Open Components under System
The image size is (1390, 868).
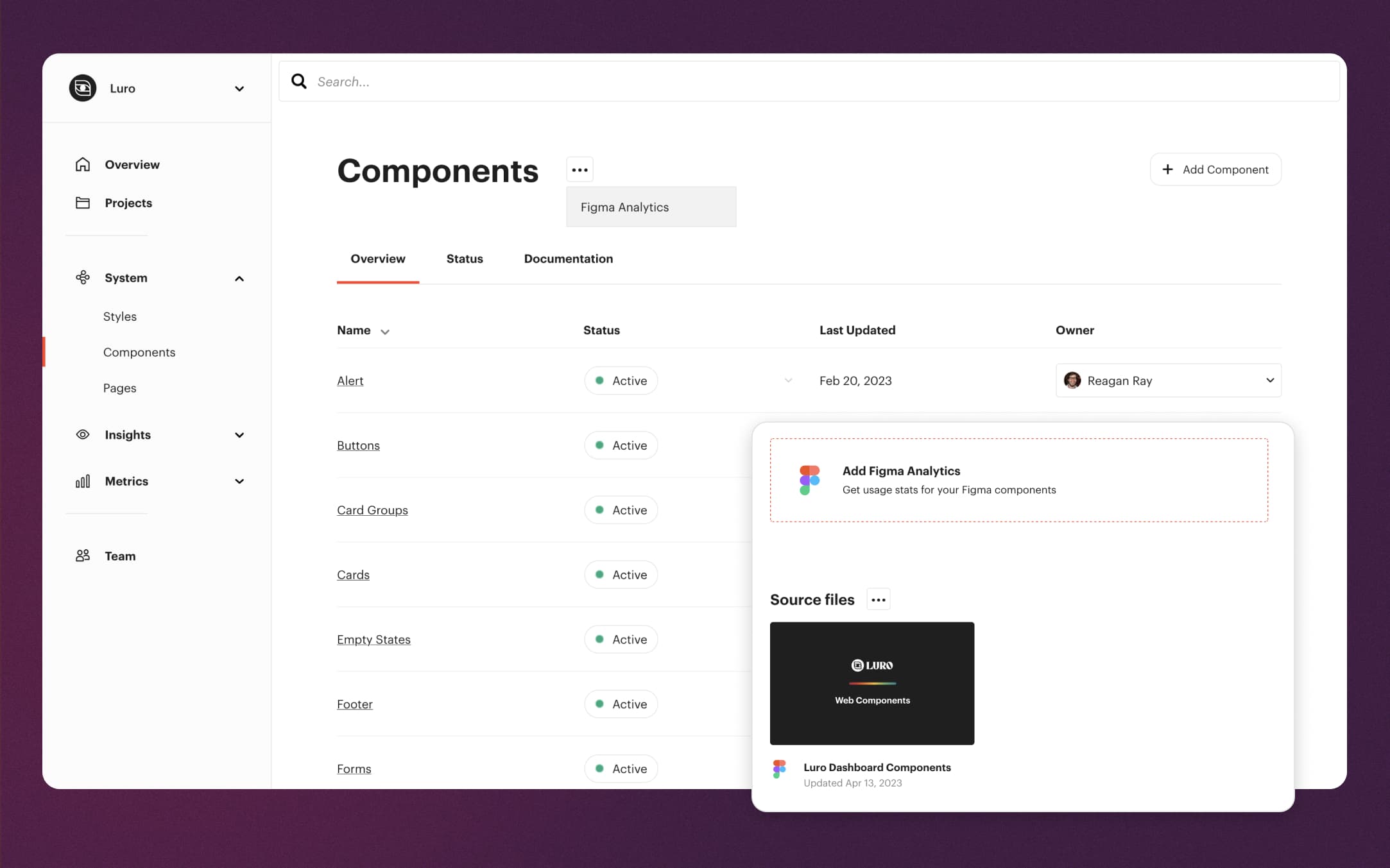(x=139, y=352)
